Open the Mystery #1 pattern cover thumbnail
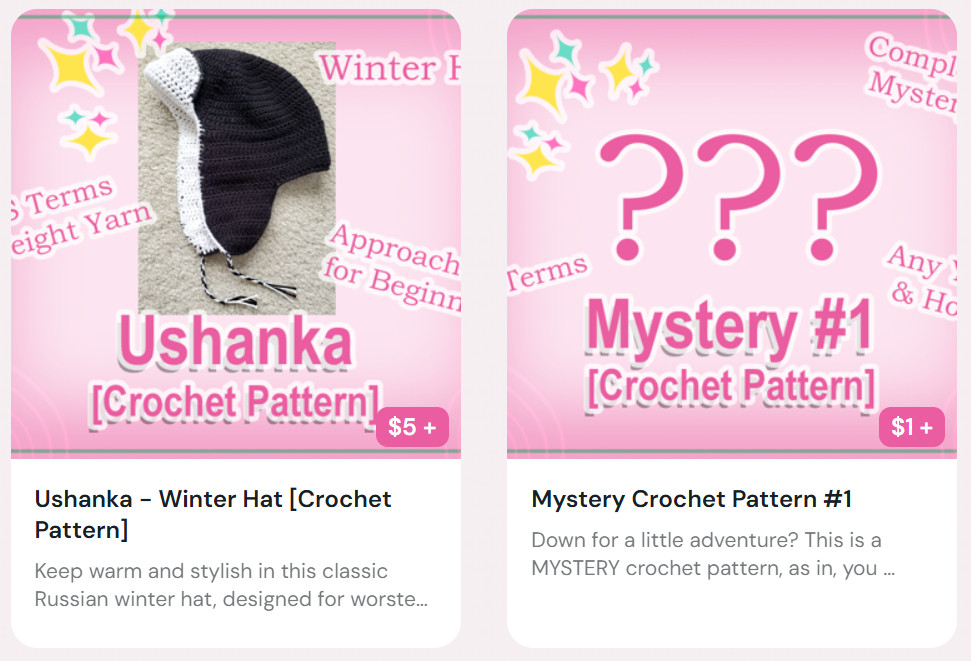Viewport: 971px width, 661px height. pos(732,234)
